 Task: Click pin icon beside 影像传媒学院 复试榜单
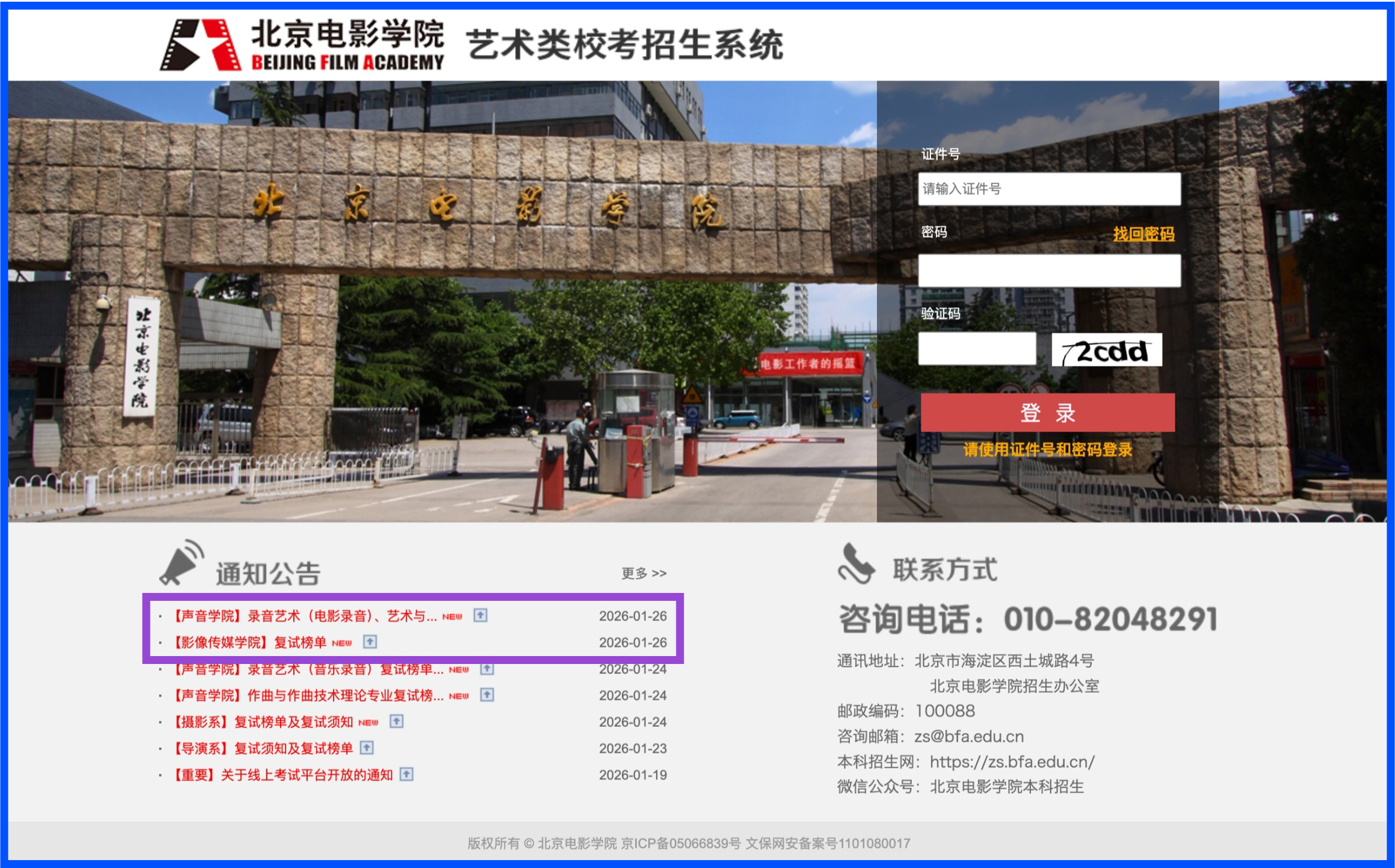coord(370,642)
